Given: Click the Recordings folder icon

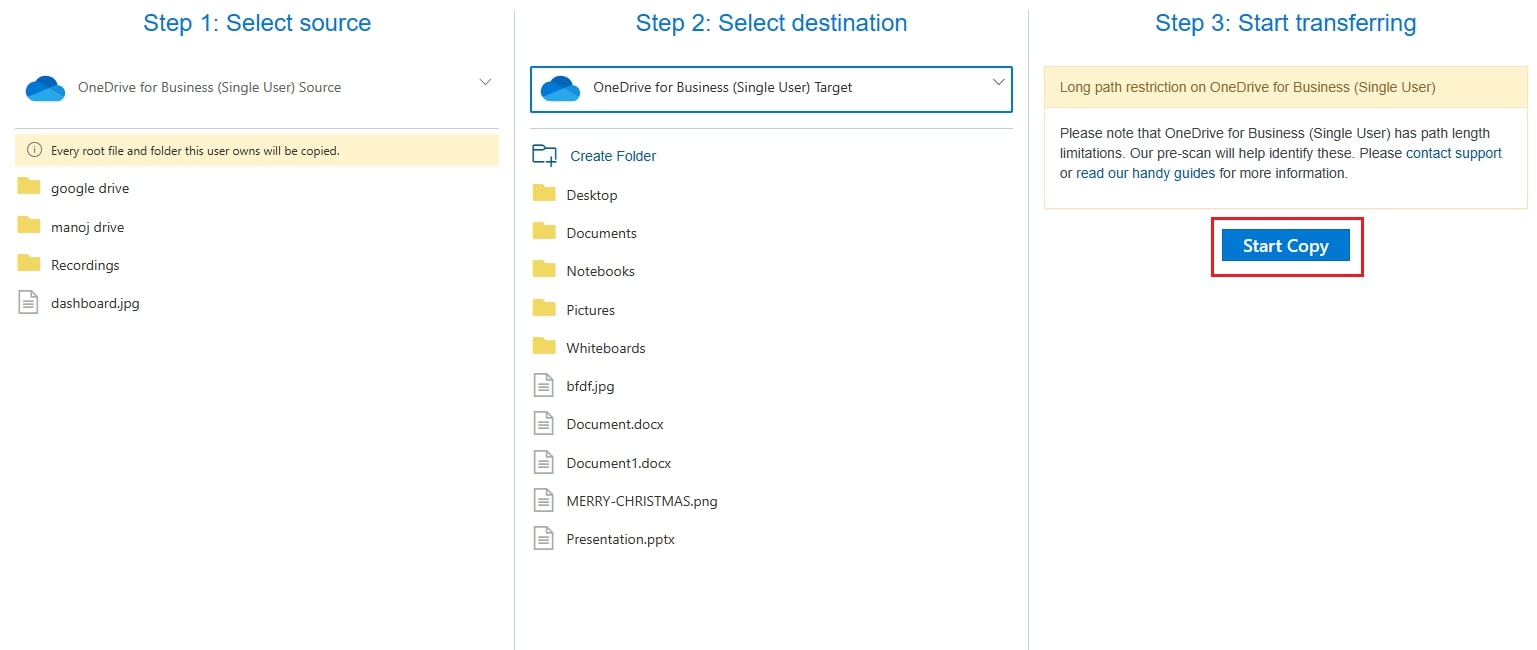Looking at the screenshot, I should (29, 264).
